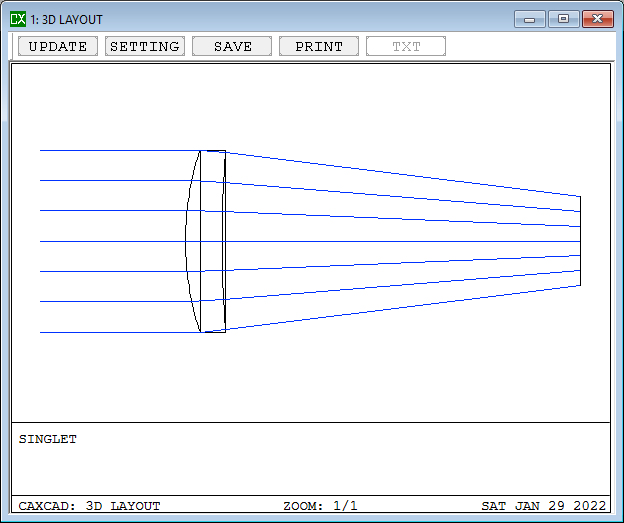
Task: Click the SINGLET title text
Action: (x=48, y=439)
